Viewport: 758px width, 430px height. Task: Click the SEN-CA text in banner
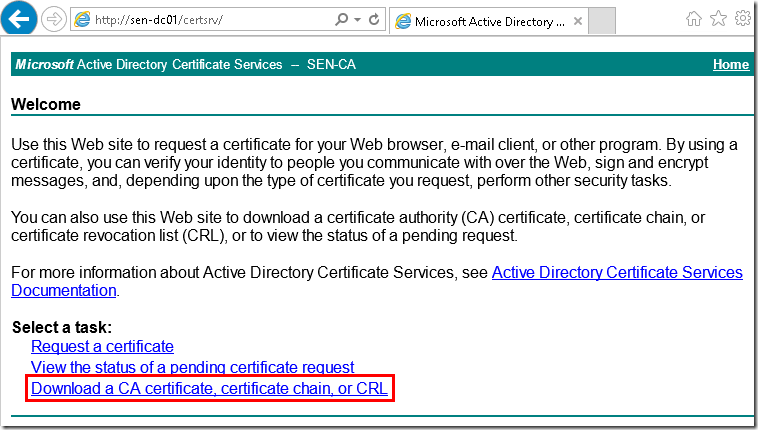click(x=331, y=64)
